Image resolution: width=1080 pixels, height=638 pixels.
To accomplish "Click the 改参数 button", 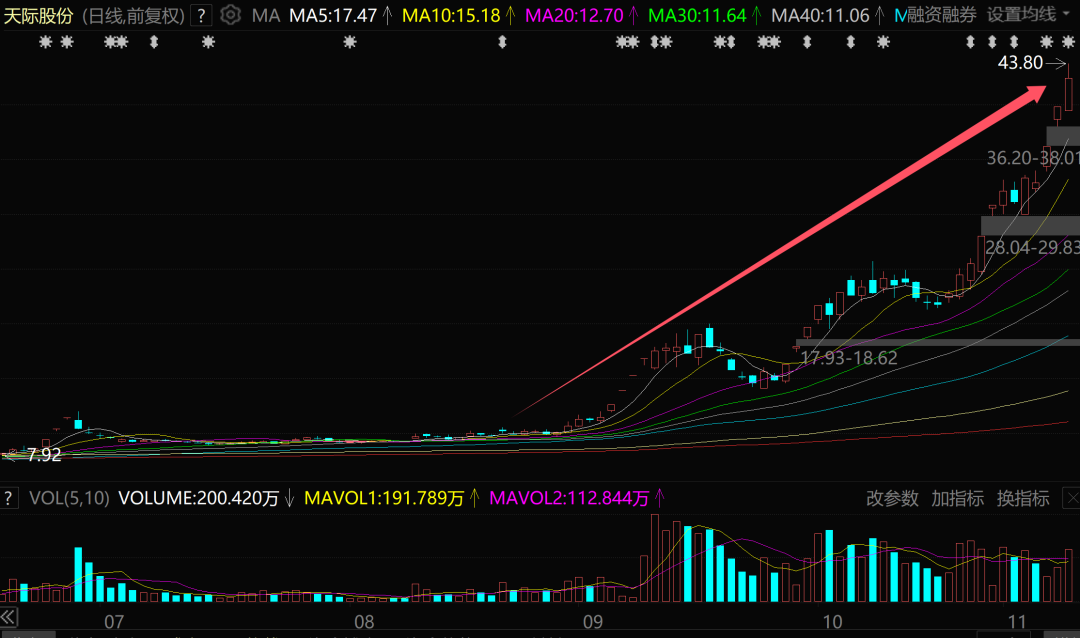I will click(892, 498).
